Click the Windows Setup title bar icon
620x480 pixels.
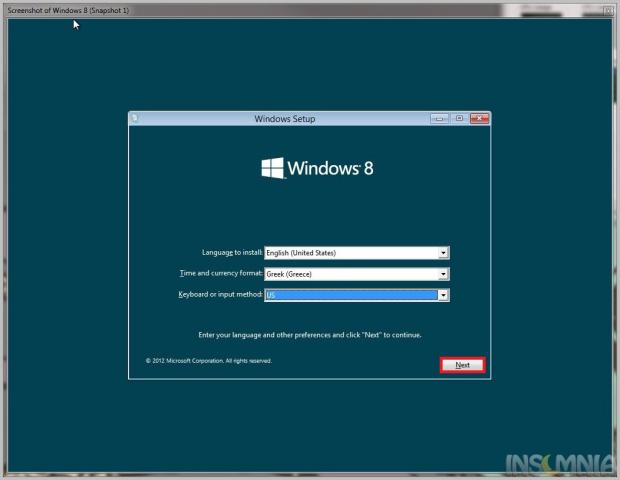coord(135,118)
